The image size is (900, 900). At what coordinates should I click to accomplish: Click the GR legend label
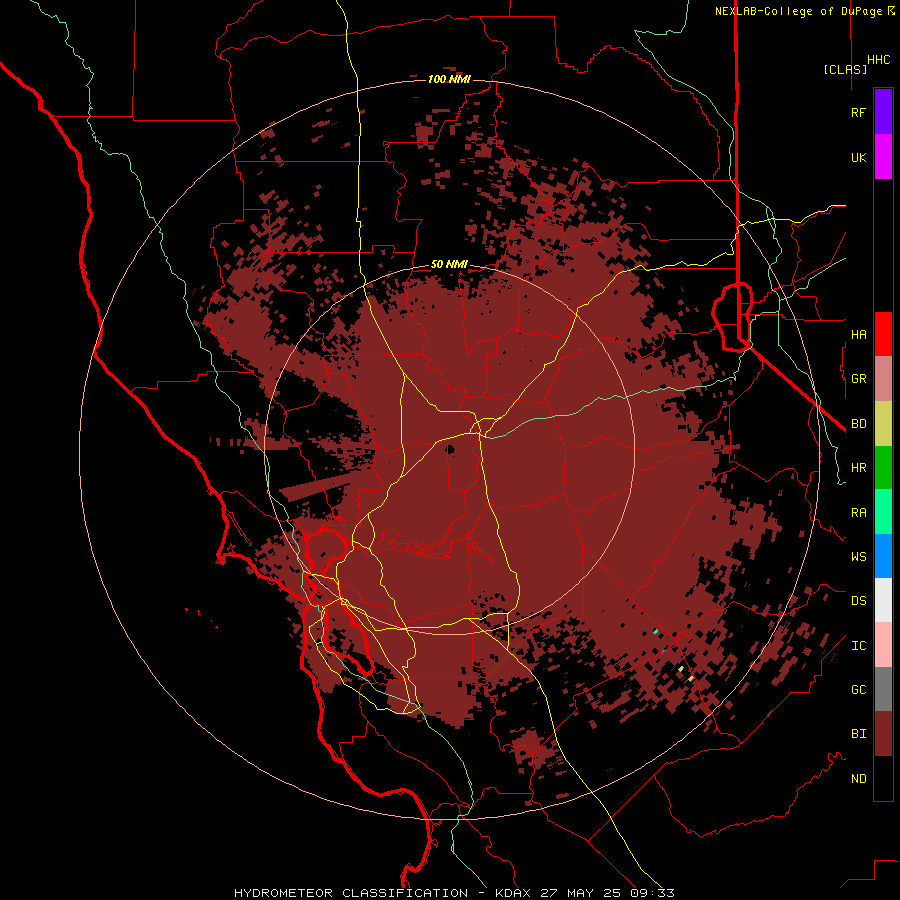[858, 379]
